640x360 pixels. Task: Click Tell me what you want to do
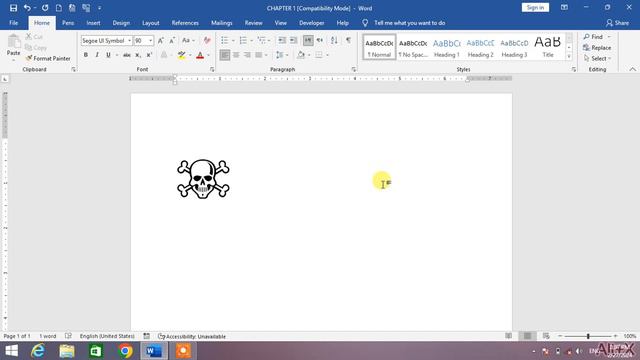click(x=409, y=23)
